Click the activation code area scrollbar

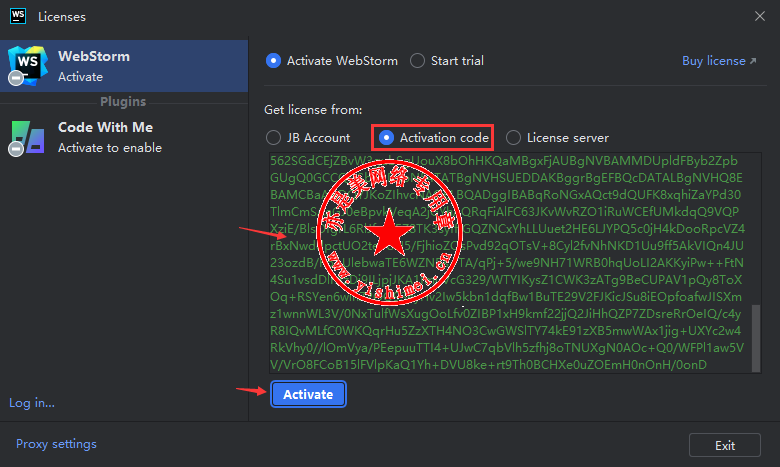tap(756, 338)
